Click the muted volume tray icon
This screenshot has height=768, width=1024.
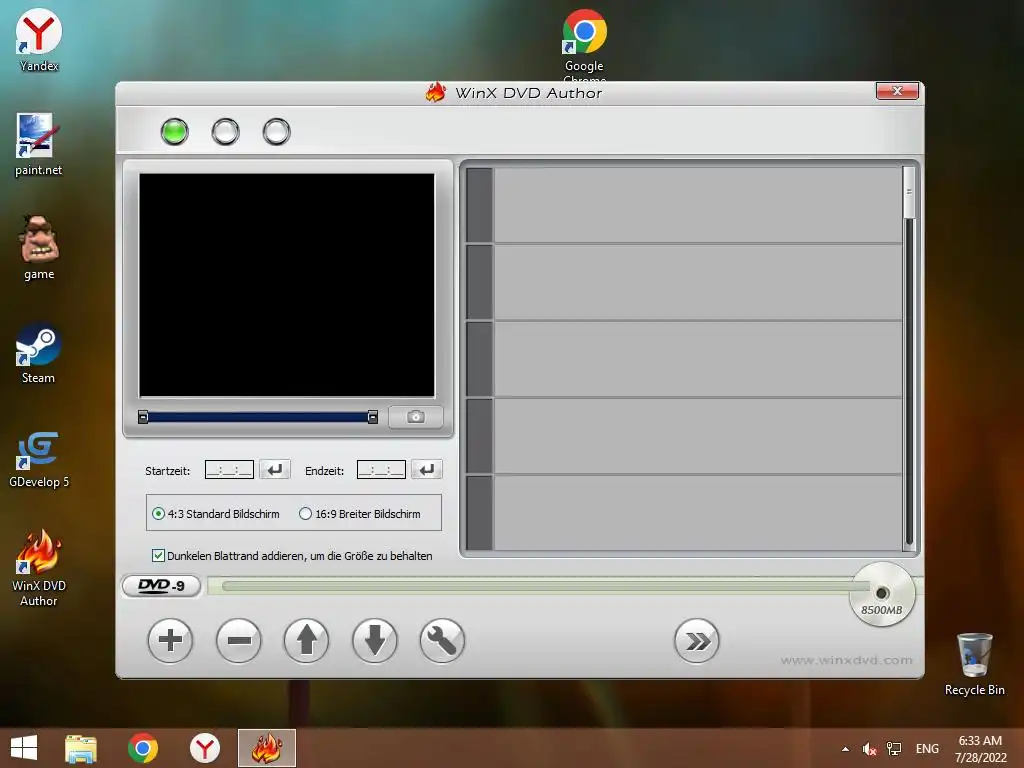click(869, 749)
